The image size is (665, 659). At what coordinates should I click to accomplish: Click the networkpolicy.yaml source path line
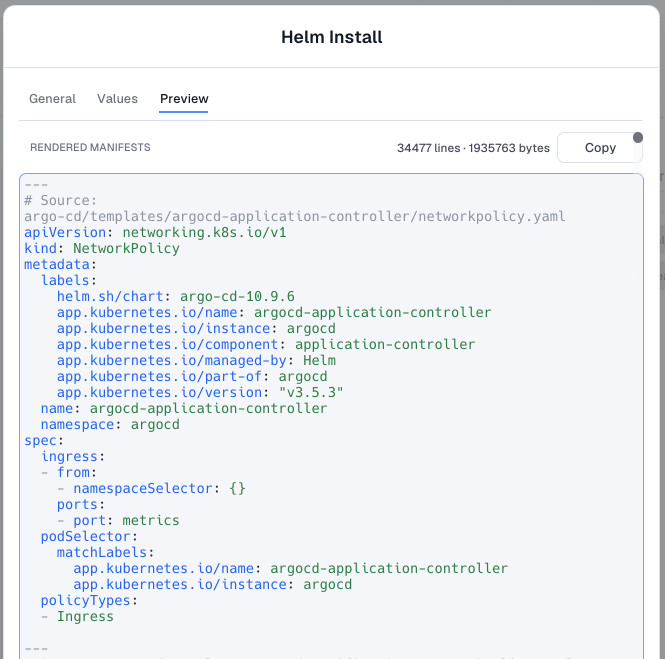[x=295, y=217]
